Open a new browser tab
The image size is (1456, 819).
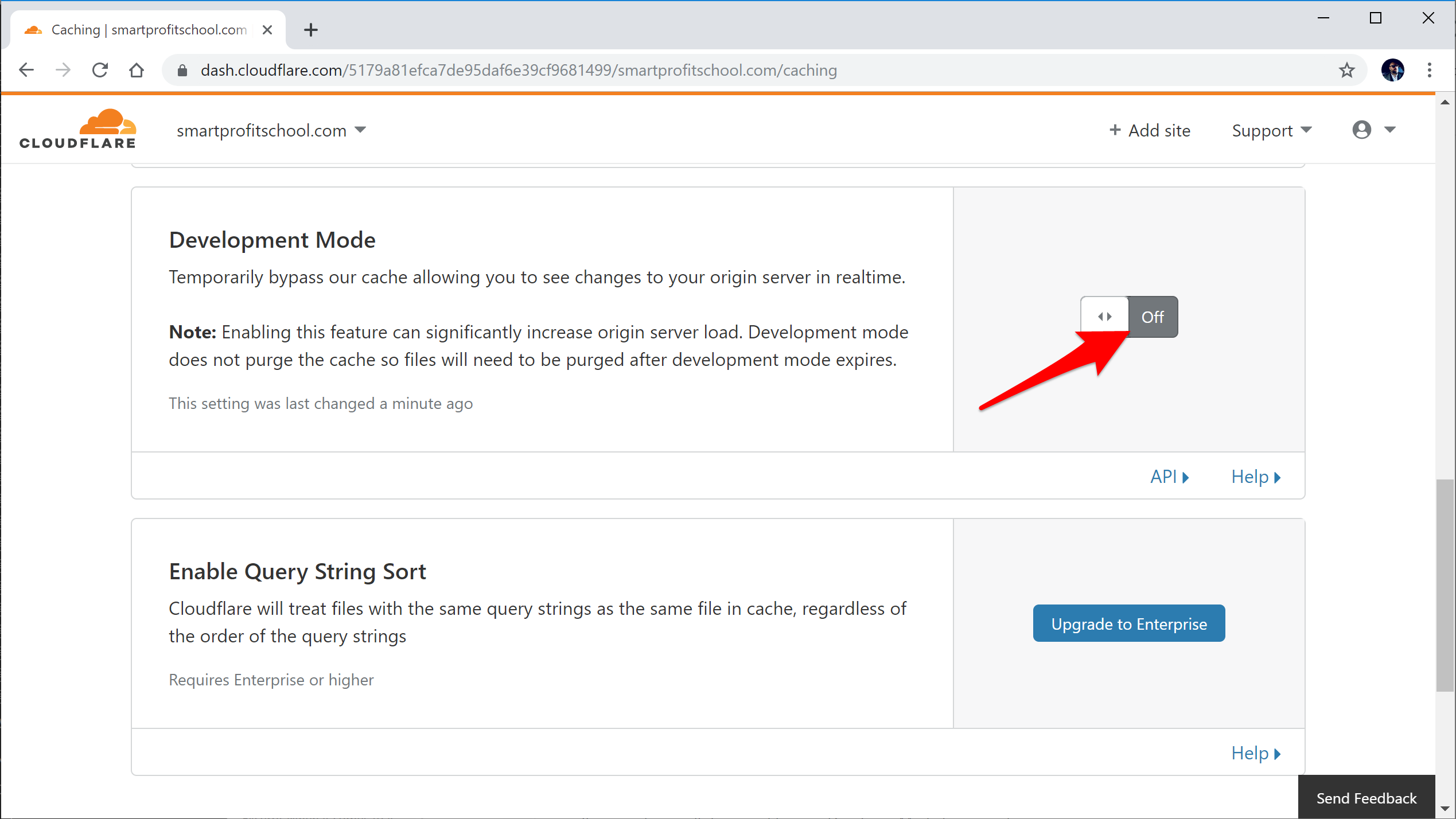click(311, 30)
